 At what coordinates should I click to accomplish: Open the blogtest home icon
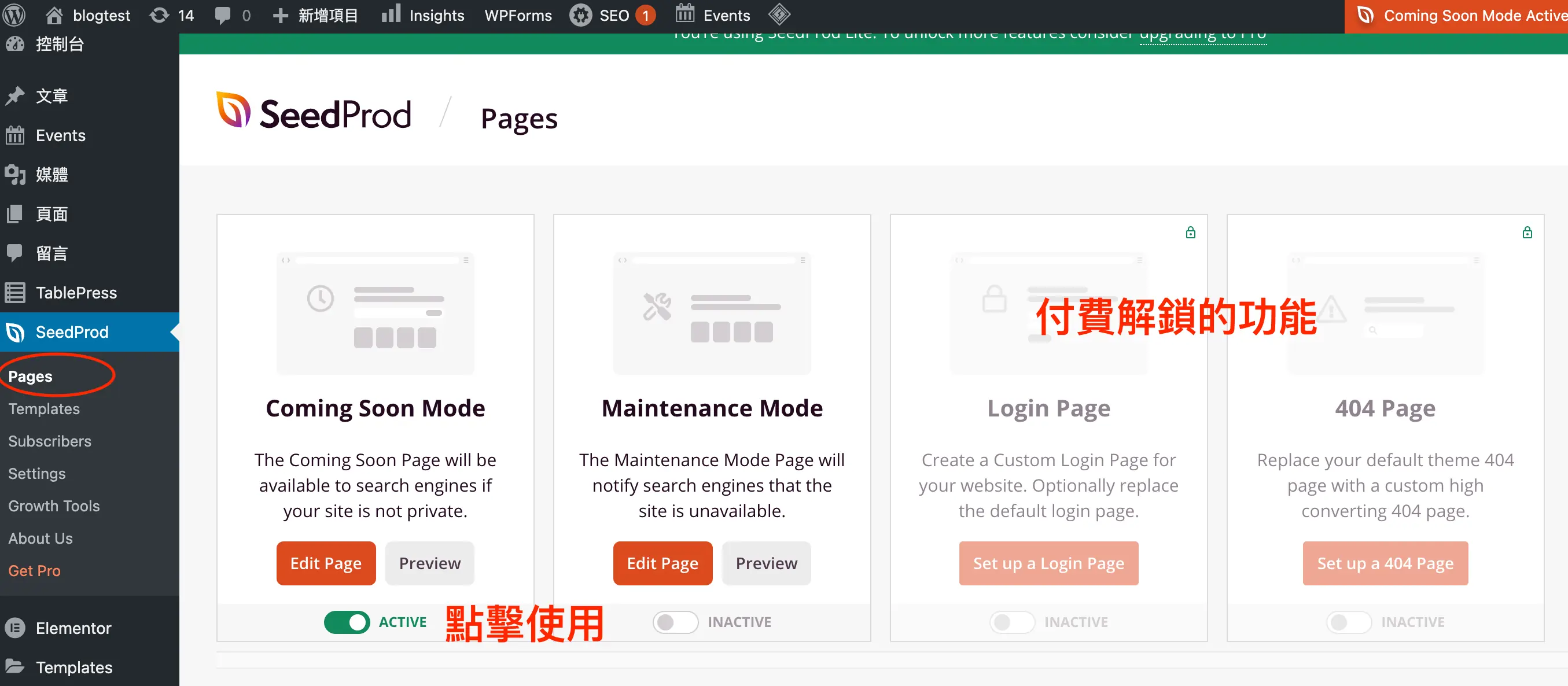(x=54, y=15)
